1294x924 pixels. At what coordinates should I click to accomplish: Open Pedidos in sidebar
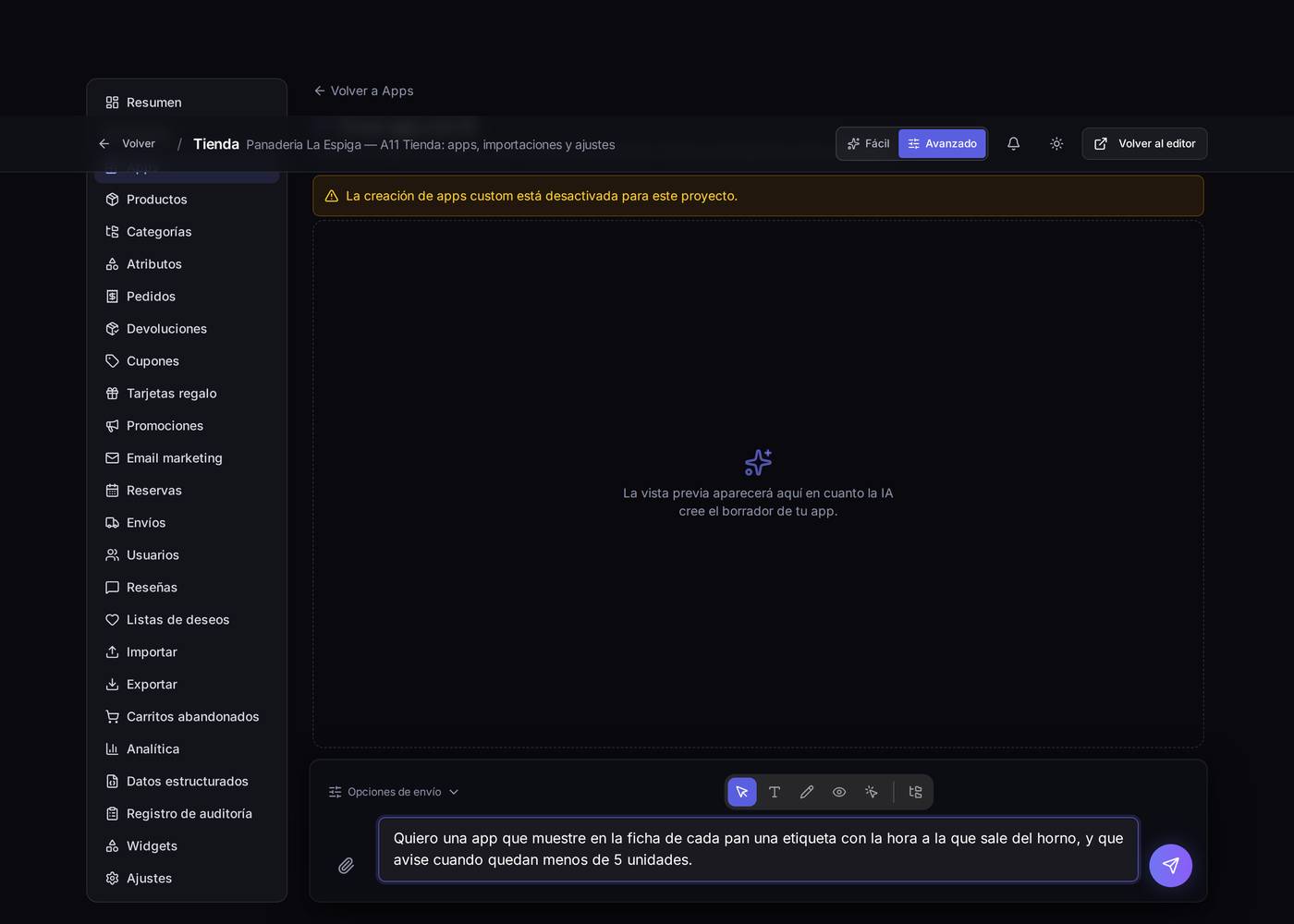click(187, 297)
